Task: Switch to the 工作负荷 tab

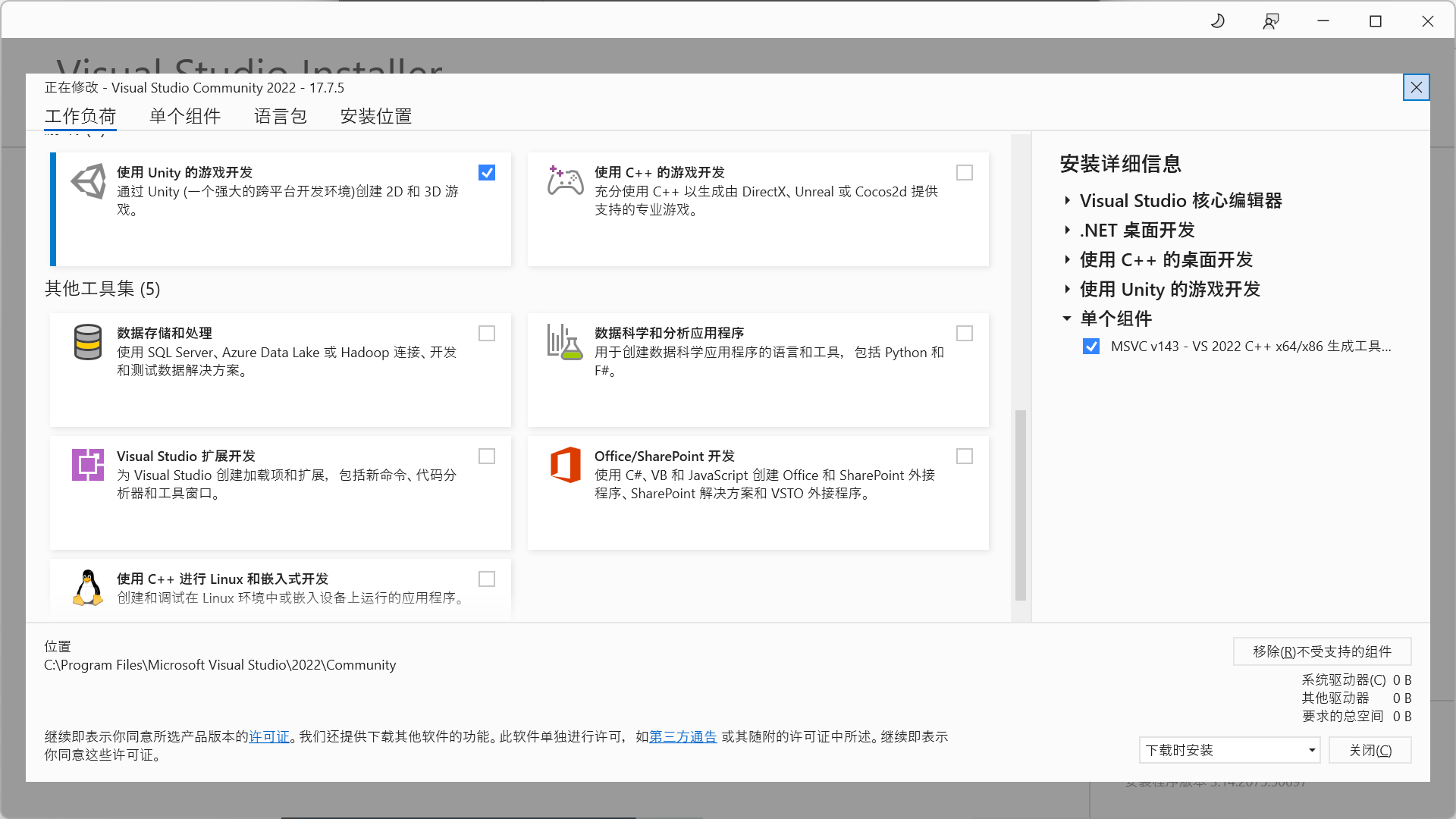Action: pos(80,116)
